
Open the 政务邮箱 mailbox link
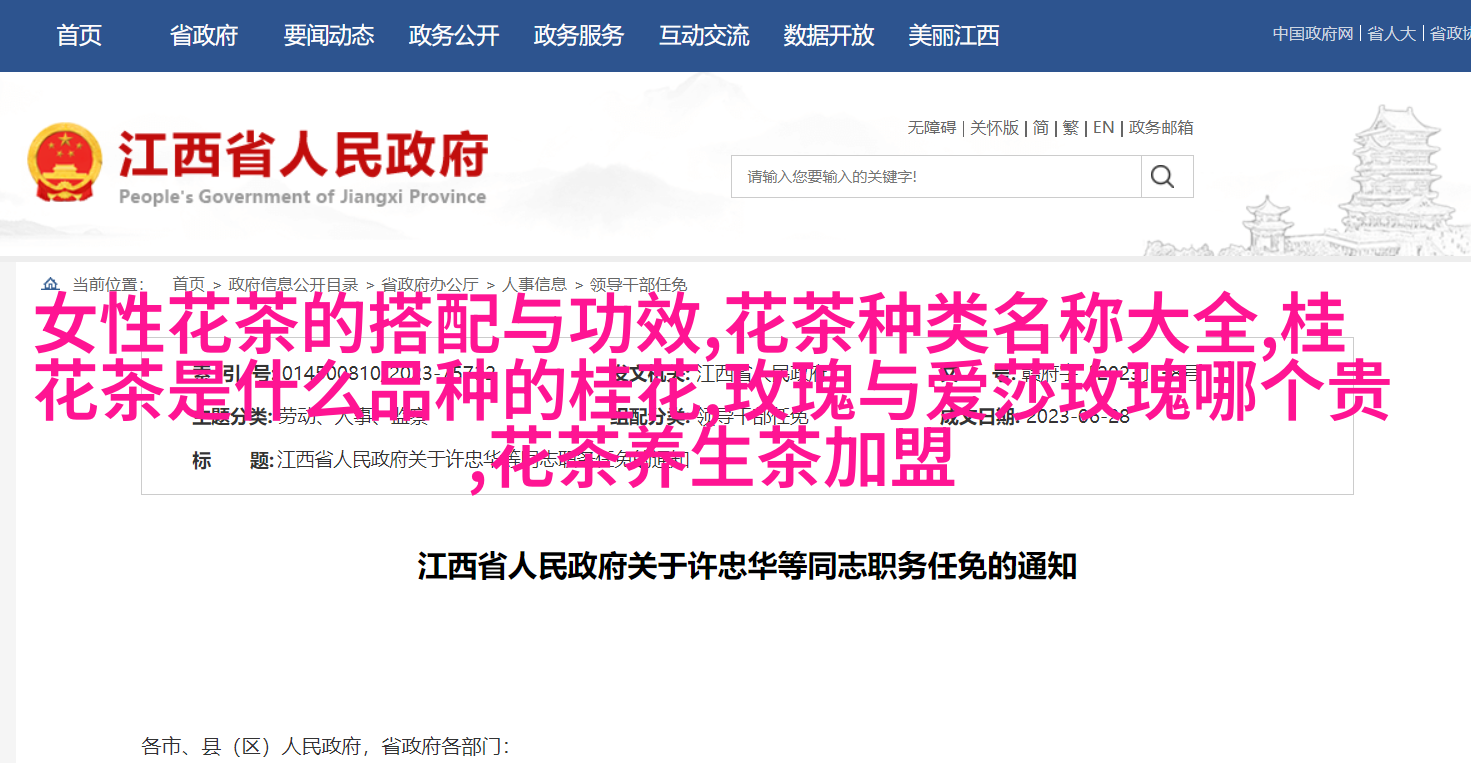pos(1161,128)
